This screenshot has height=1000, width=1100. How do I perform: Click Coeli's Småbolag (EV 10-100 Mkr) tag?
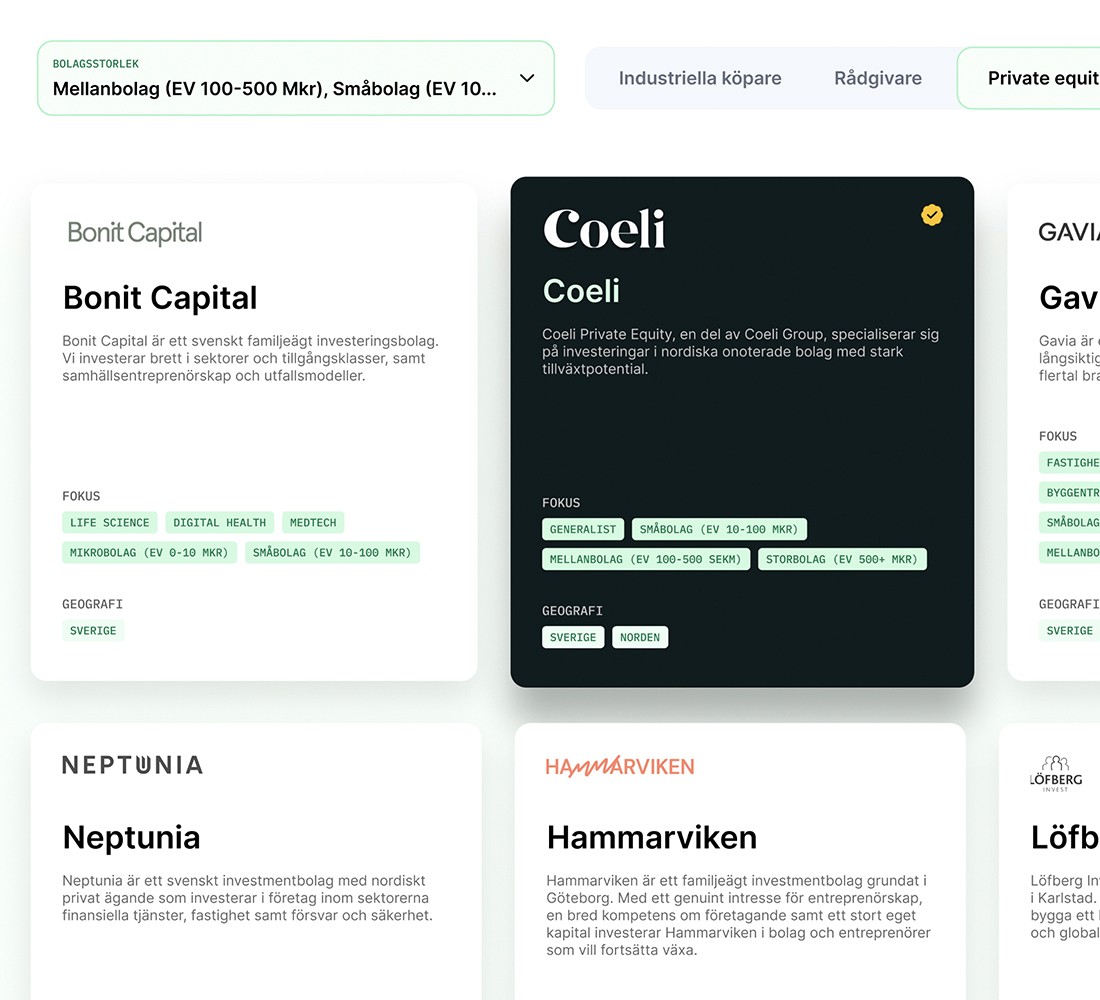click(719, 529)
